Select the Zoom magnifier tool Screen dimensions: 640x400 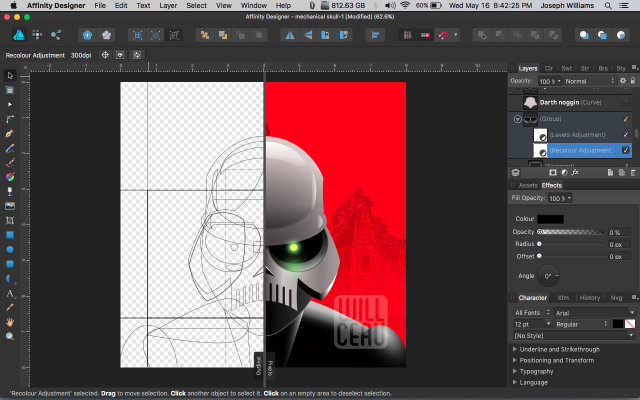[x=10, y=336]
